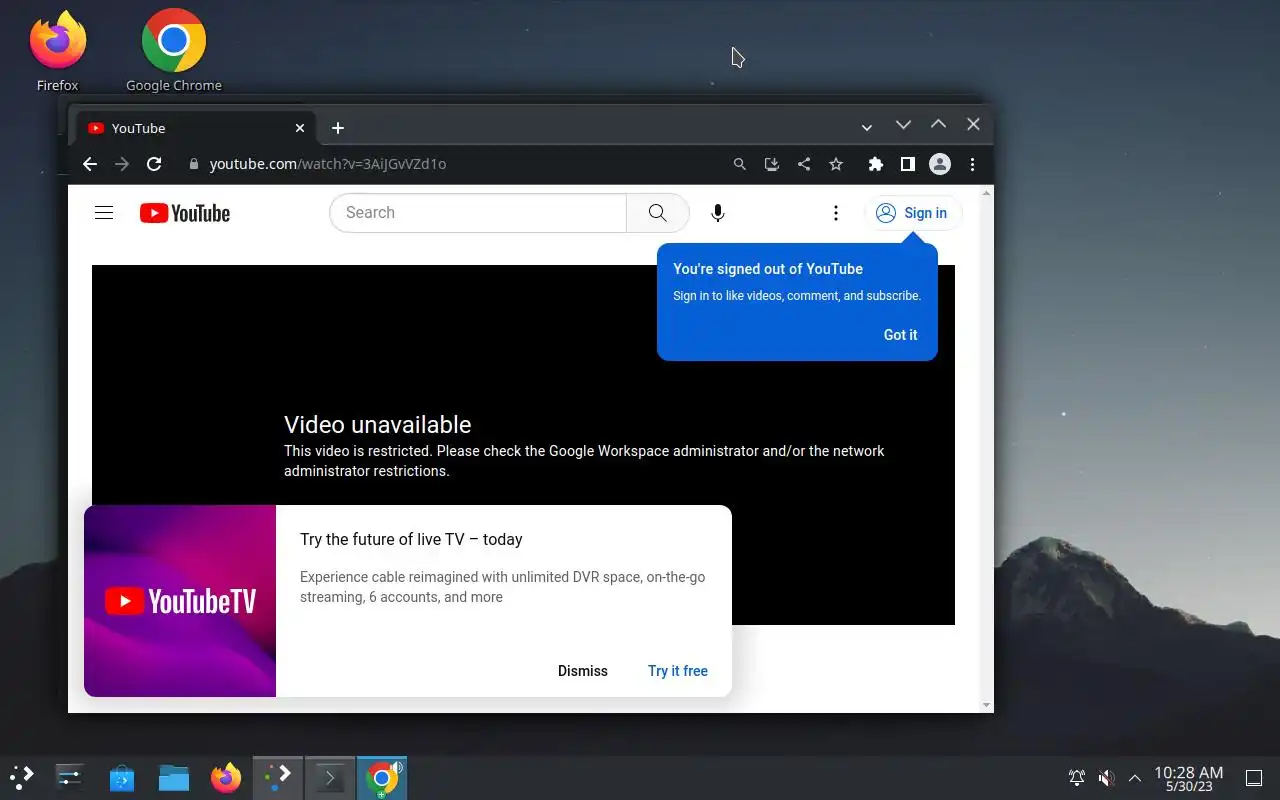Dismiss tooltip with Got it

coord(900,335)
